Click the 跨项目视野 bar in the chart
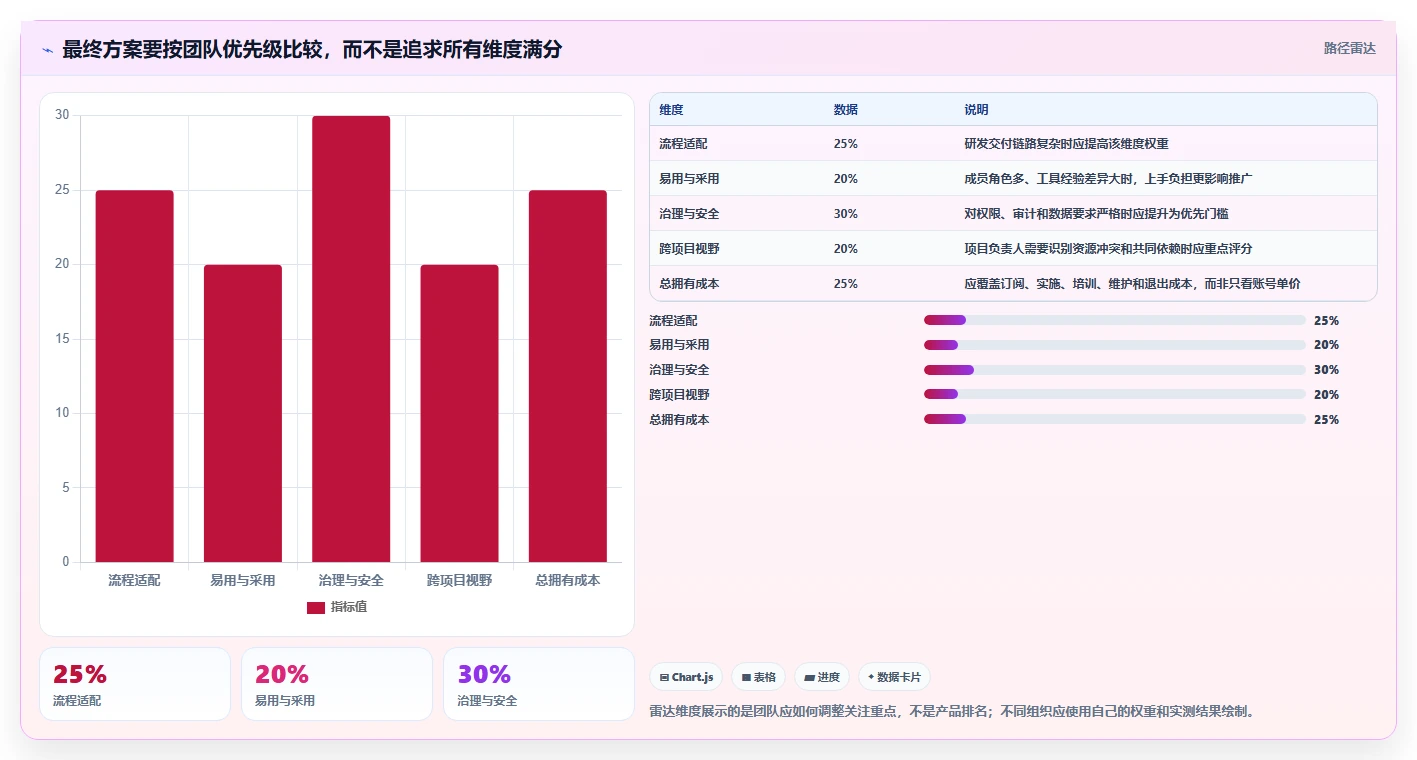 459,413
